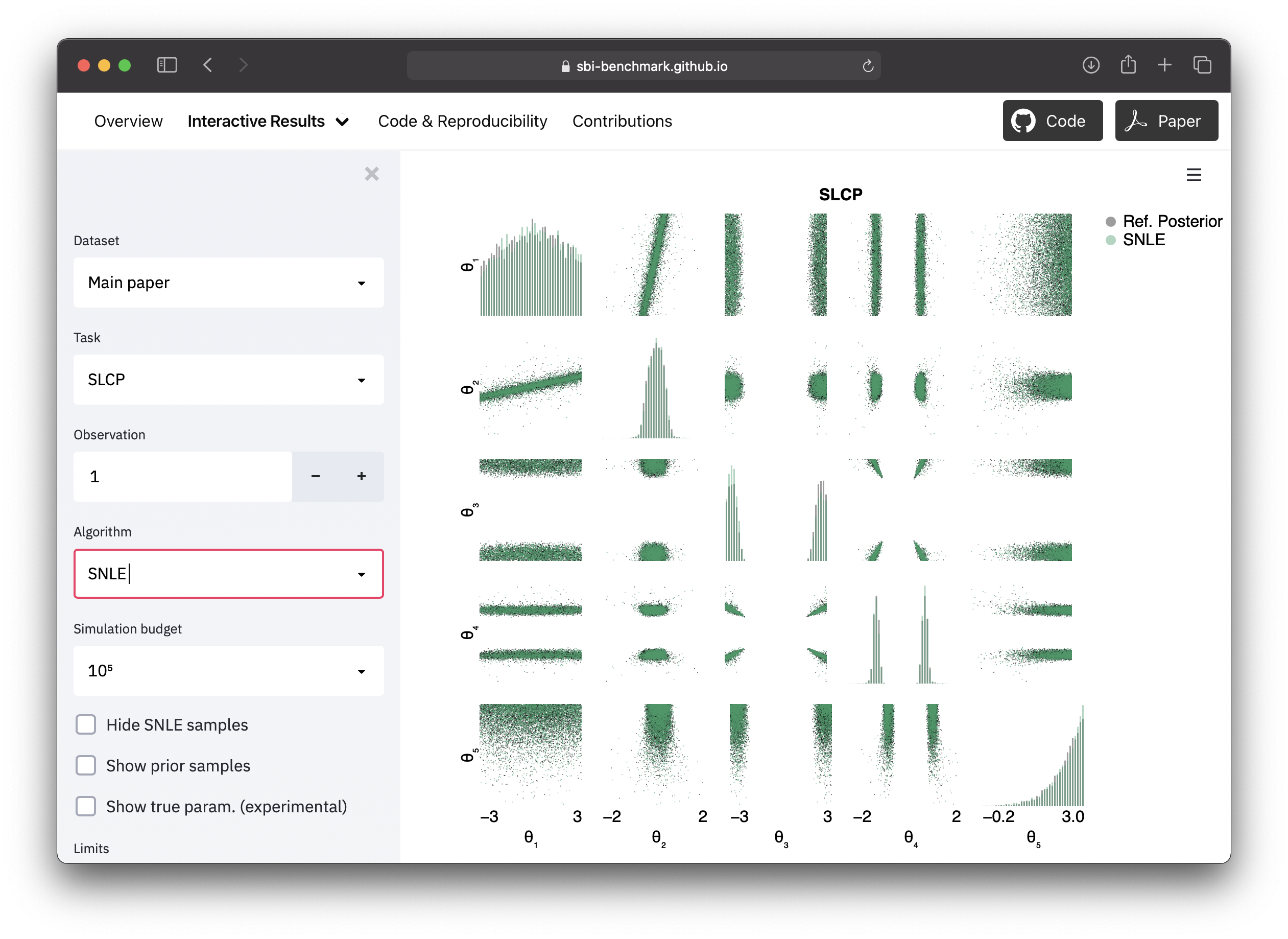1288x939 pixels.
Task: Go to Code & Reproducibility page
Action: pos(463,121)
